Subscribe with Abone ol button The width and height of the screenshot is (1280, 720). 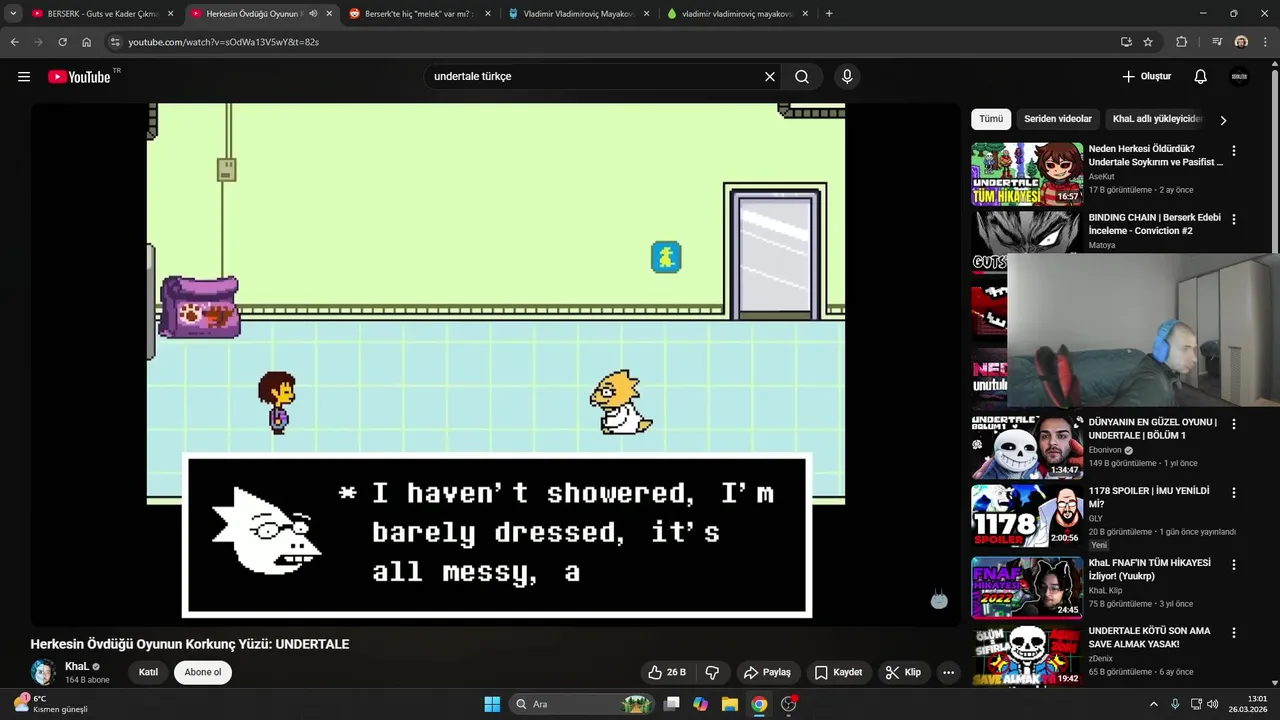coord(203,672)
